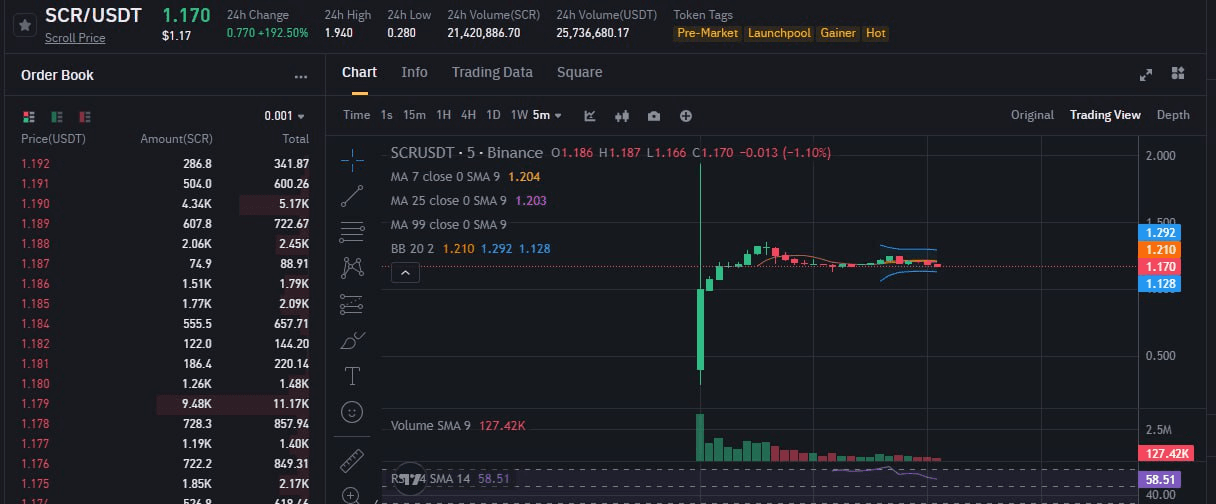Take a chart snapshot with camera icon
Screen dimensions: 1216x504
pos(654,115)
